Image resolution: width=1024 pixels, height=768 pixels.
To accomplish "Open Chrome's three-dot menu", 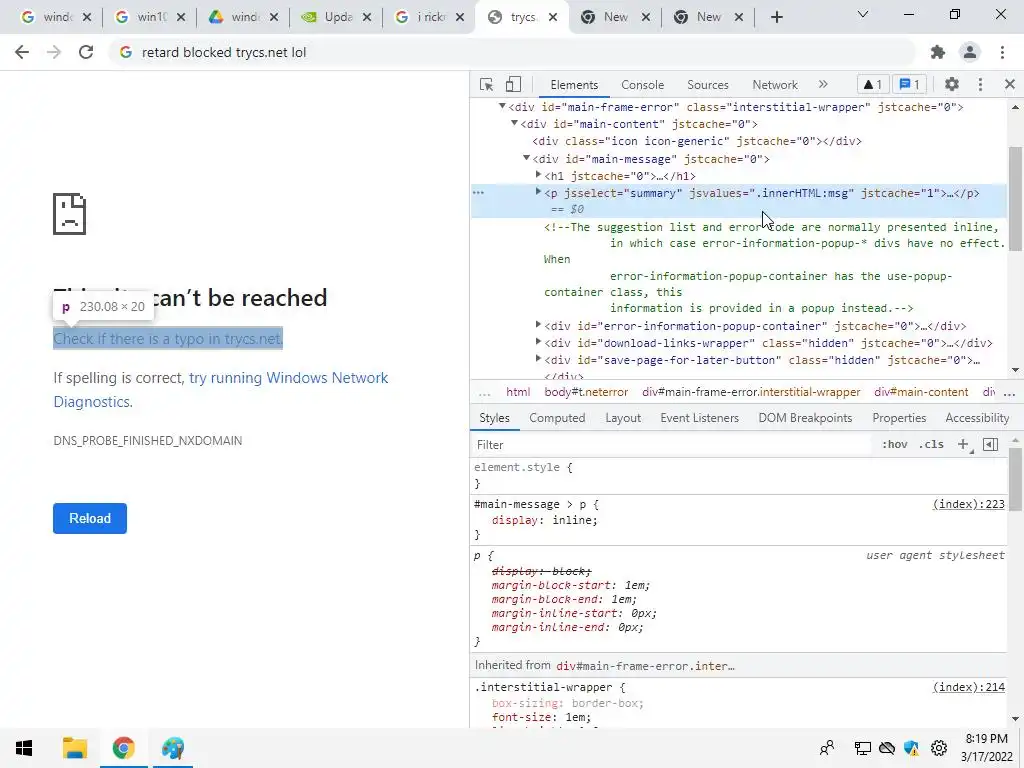I will pyautogui.click(x=1002, y=52).
